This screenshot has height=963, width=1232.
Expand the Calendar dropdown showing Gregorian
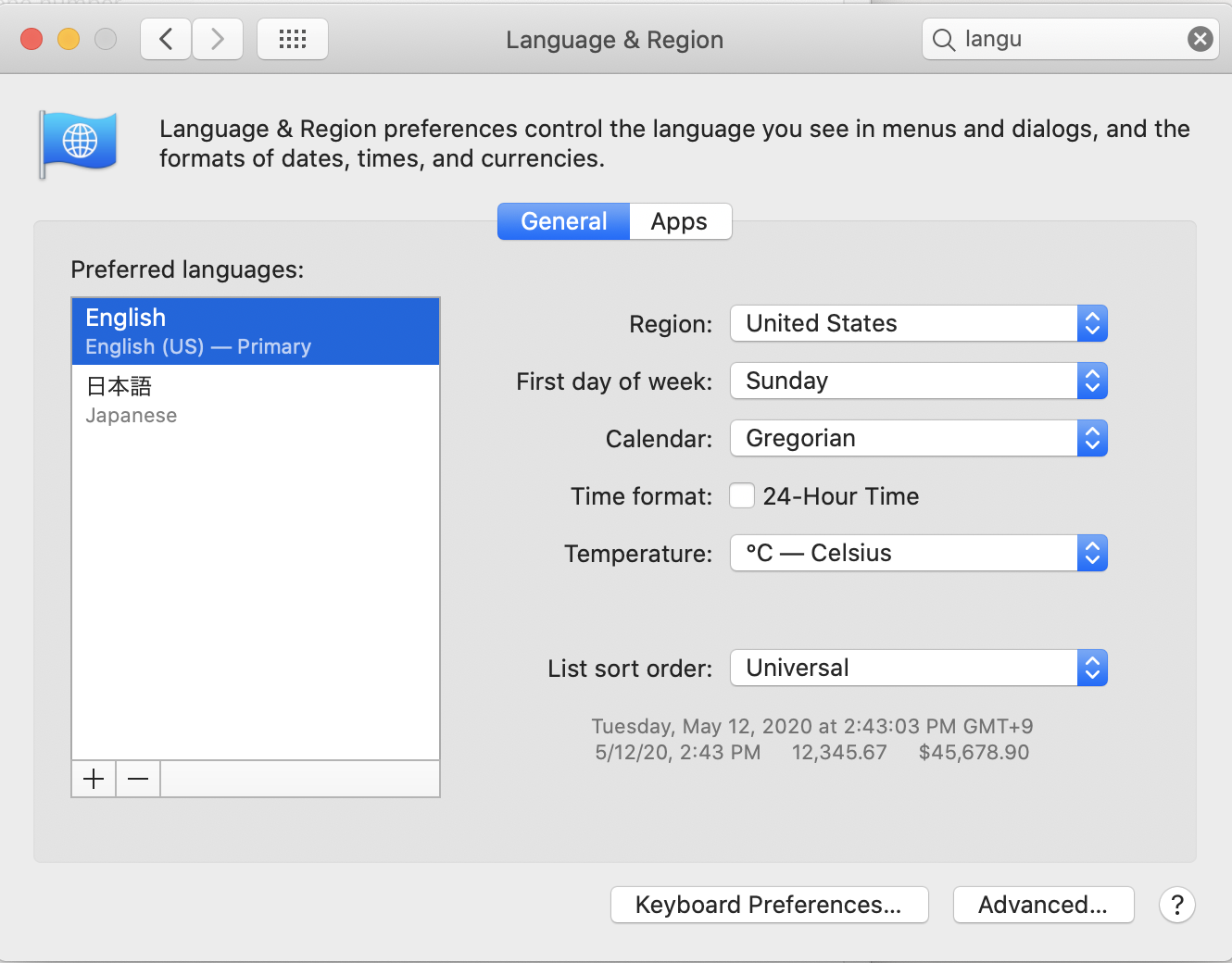tap(919, 438)
